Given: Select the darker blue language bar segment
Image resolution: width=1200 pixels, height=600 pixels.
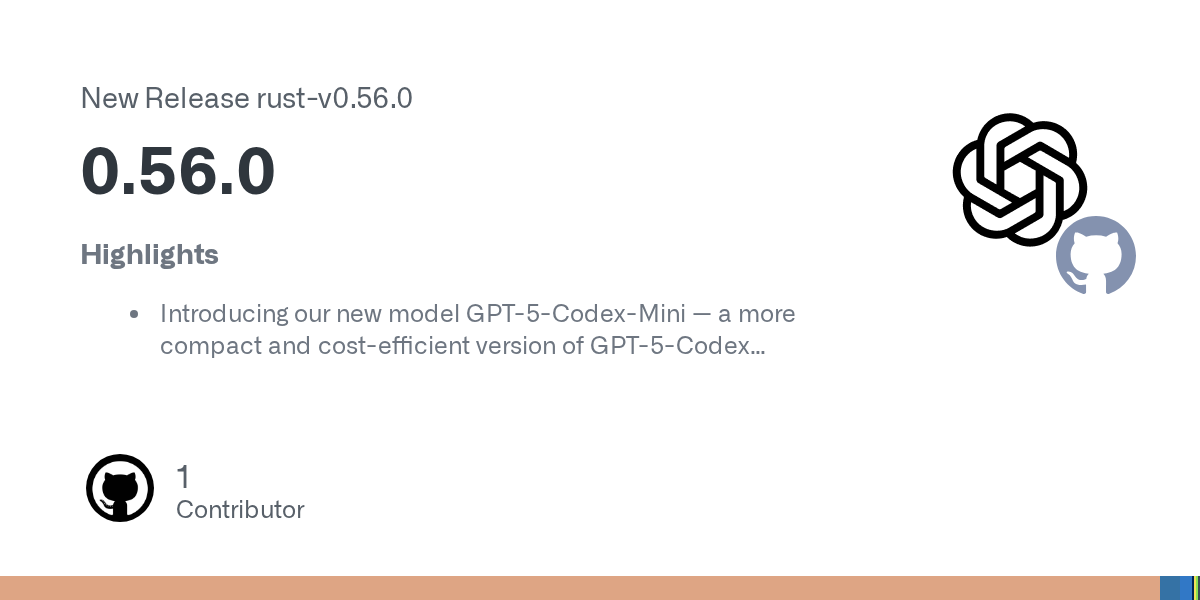Looking at the screenshot, I should tap(1170, 588).
